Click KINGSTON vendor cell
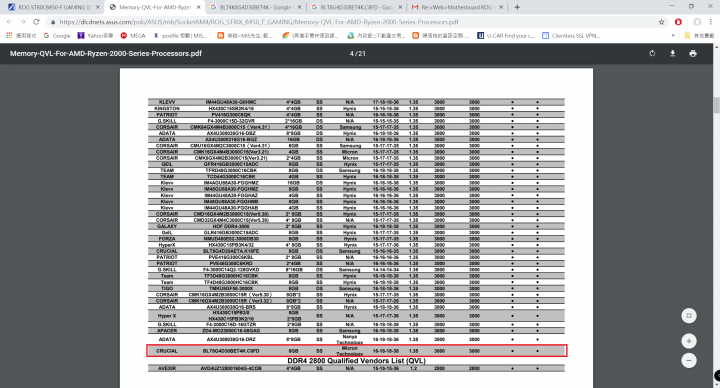The width and height of the screenshot is (720, 388). click(x=167, y=108)
